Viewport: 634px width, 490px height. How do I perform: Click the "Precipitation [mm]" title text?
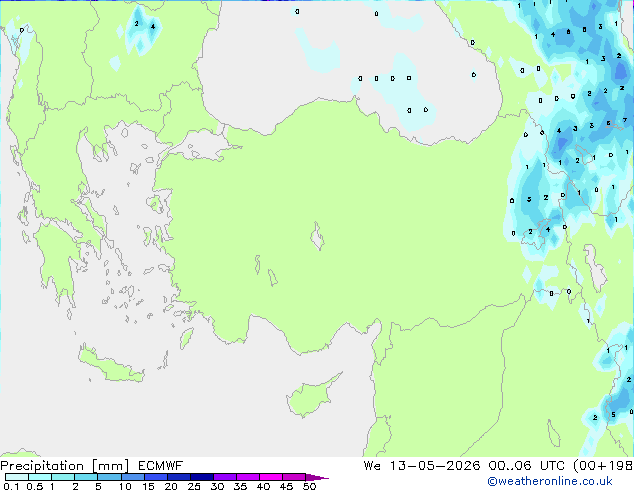point(65,466)
